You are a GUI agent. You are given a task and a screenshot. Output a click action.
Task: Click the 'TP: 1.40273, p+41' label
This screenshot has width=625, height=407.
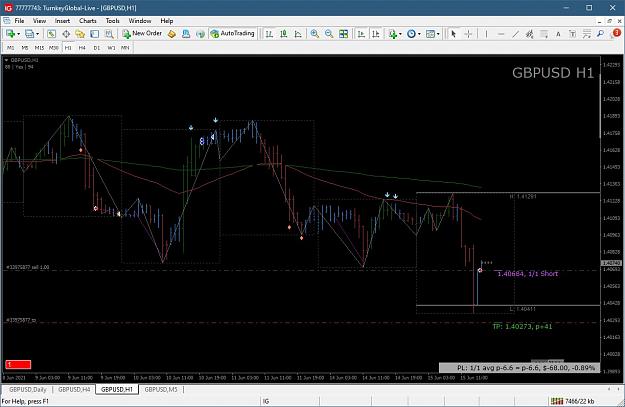522,327
